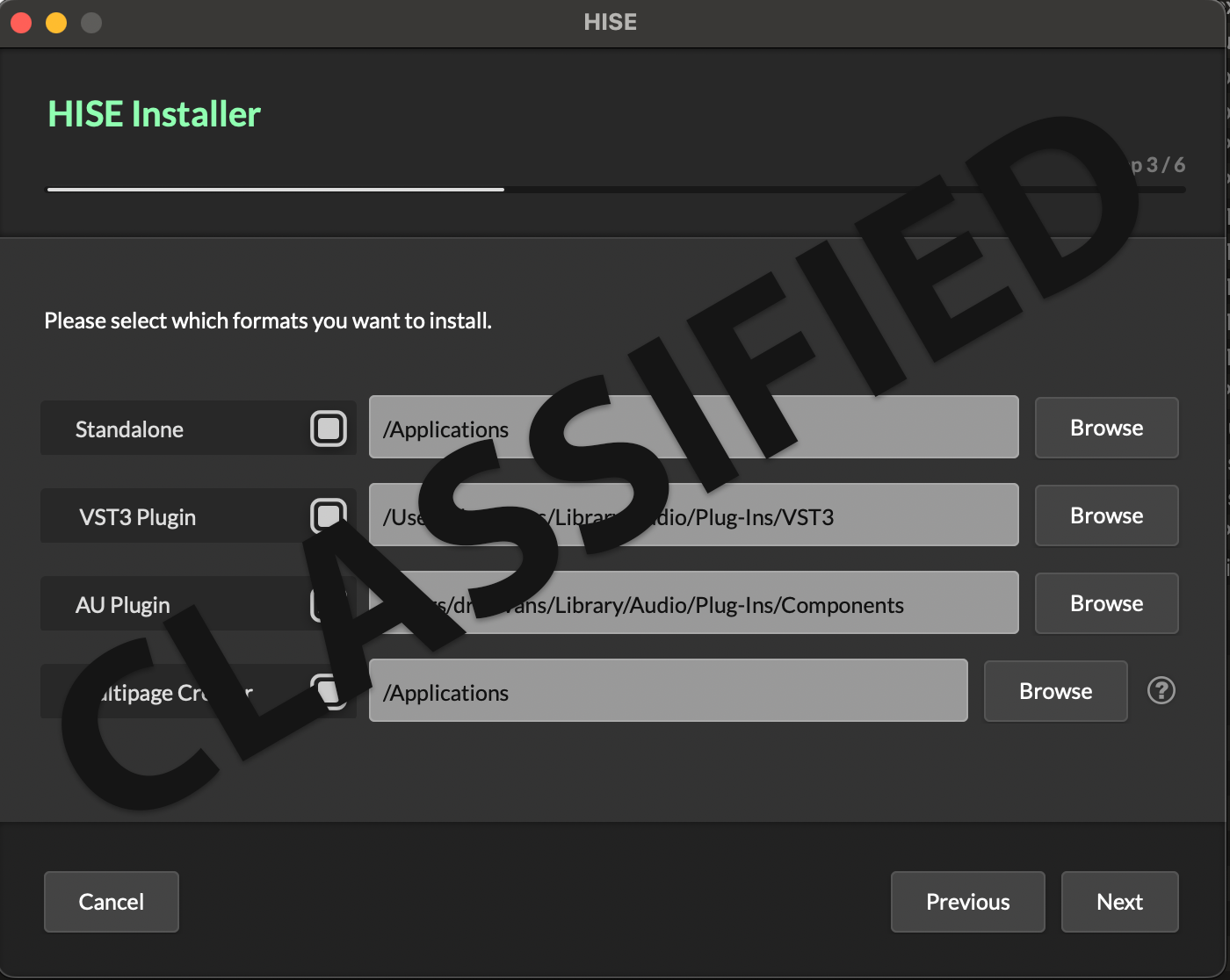Click the VST3 install path field
The width and height of the screenshot is (1230, 980).
pyautogui.click(x=694, y=515)
